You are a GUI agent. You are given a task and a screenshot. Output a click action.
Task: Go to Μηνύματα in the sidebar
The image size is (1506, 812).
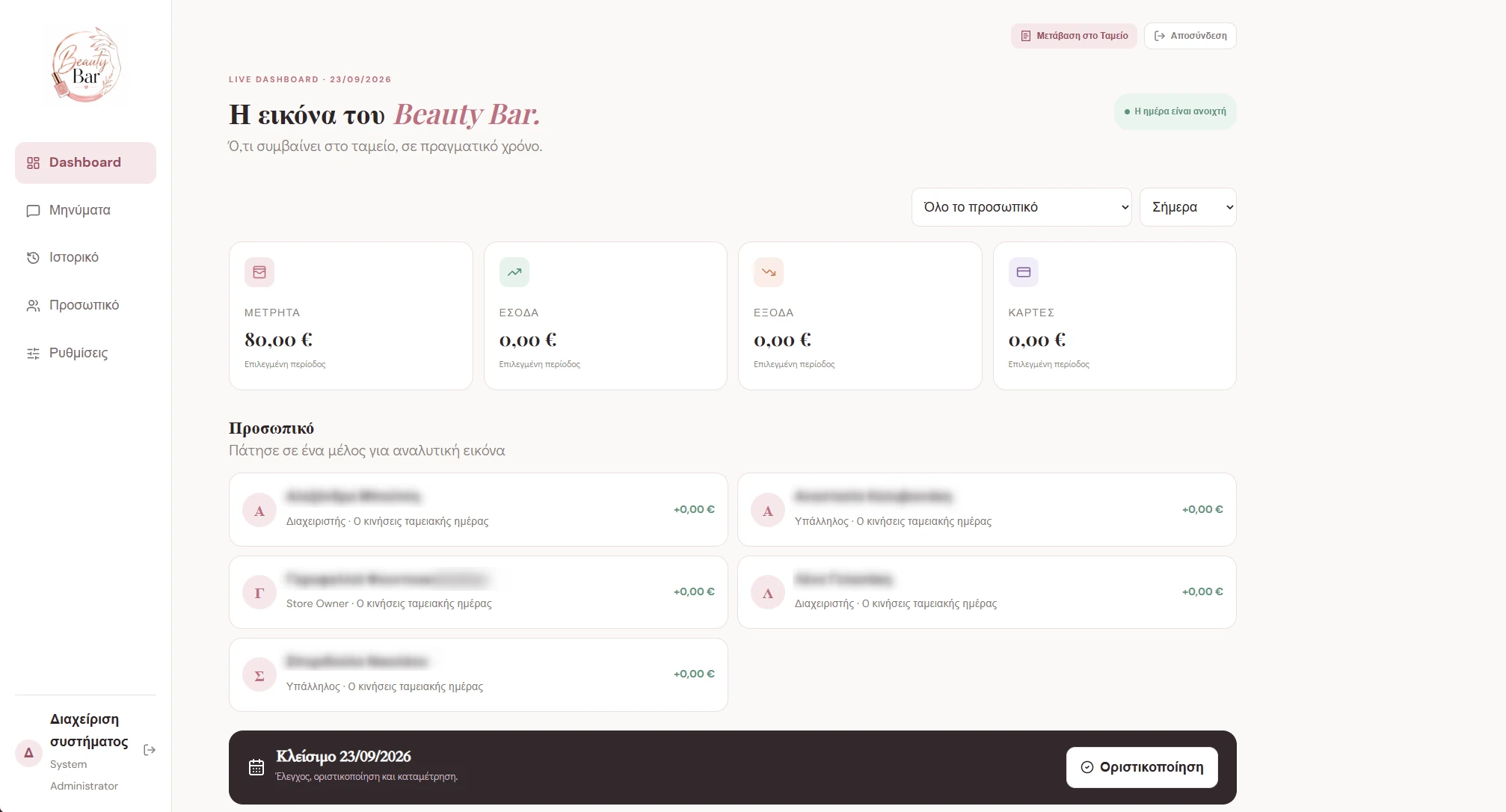point(85,211)
